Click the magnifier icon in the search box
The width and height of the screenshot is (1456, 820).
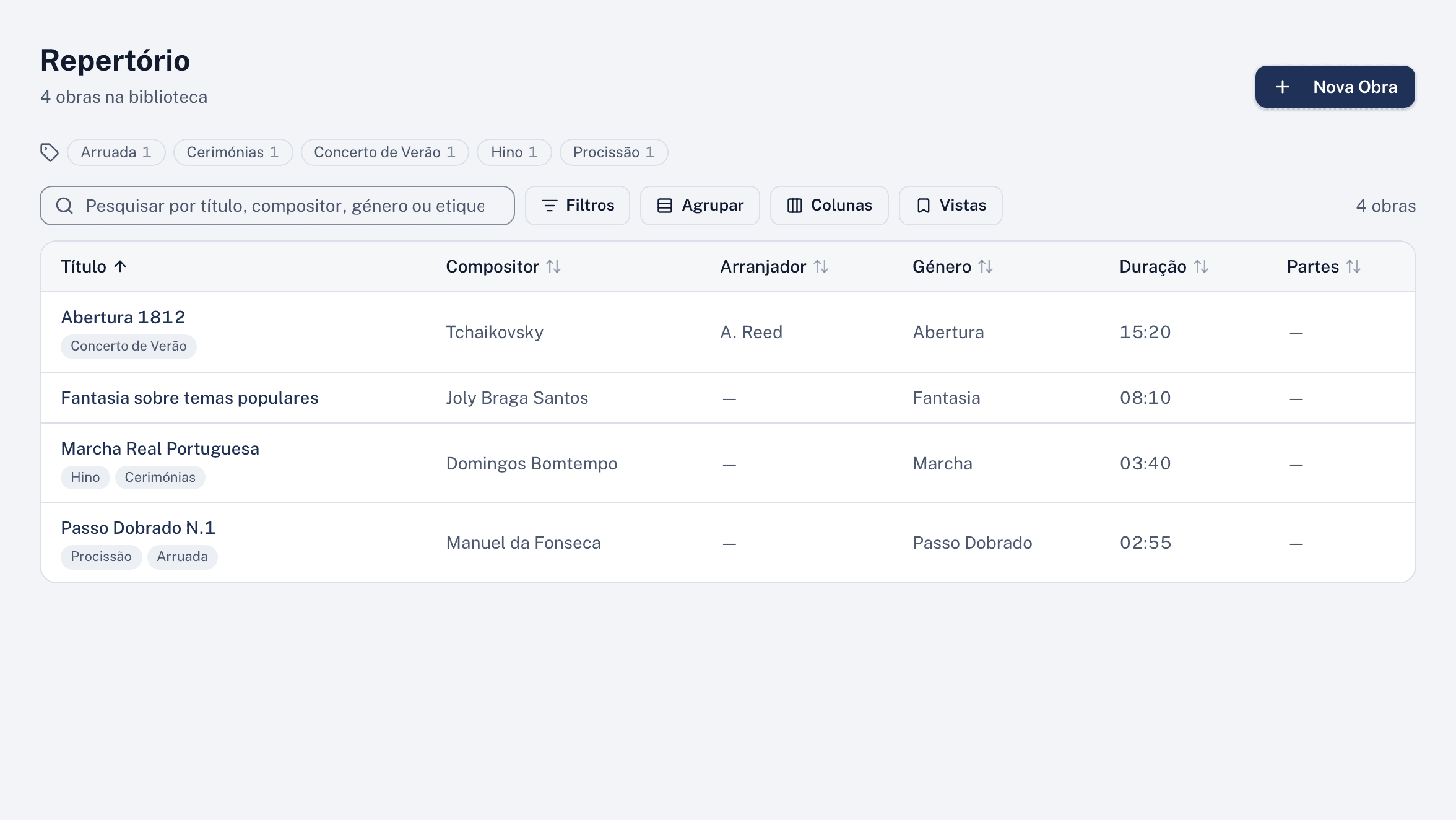[x=64, y=206]
